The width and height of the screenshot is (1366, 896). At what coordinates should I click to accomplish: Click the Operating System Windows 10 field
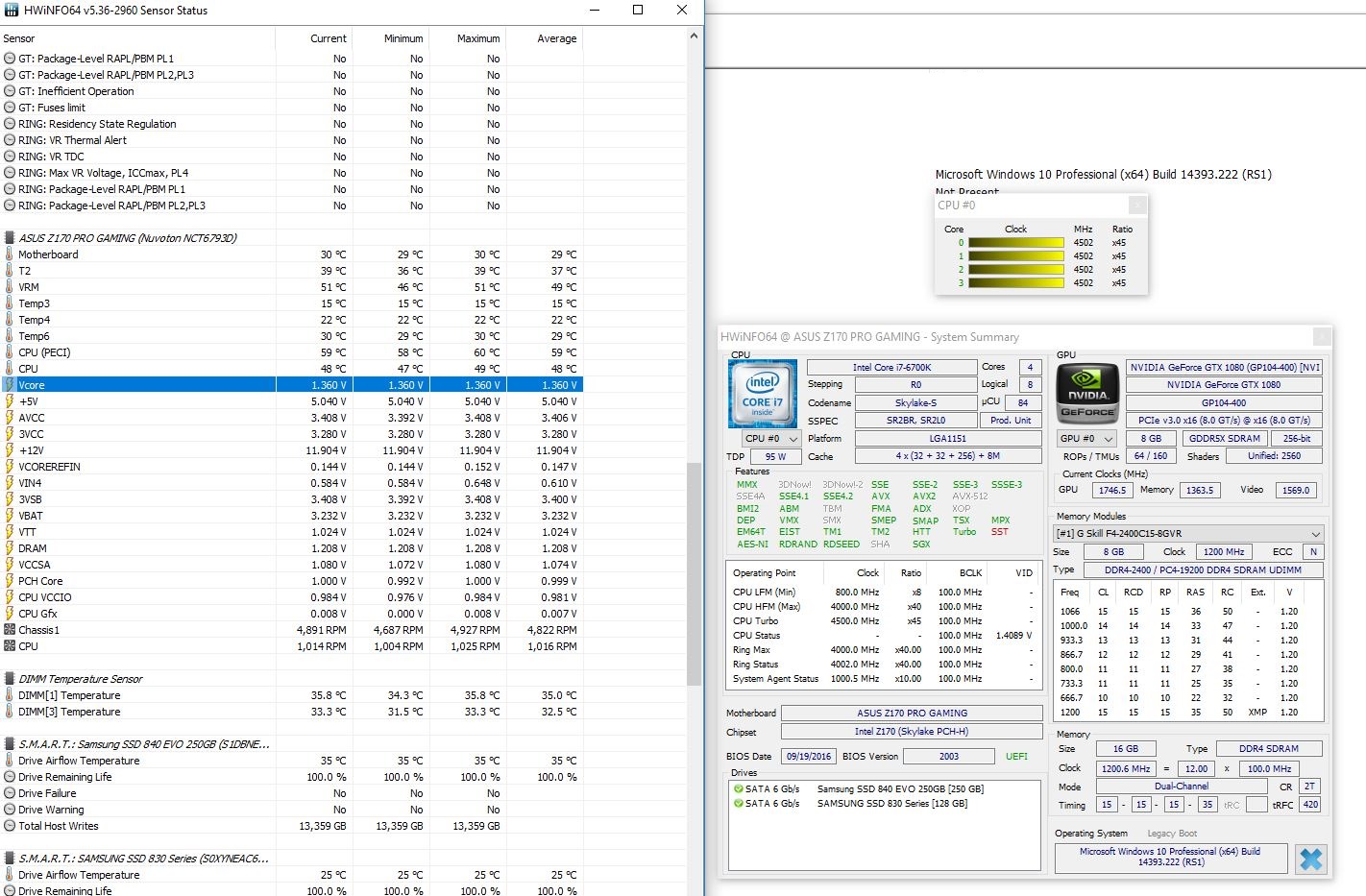coord(1170,857)
